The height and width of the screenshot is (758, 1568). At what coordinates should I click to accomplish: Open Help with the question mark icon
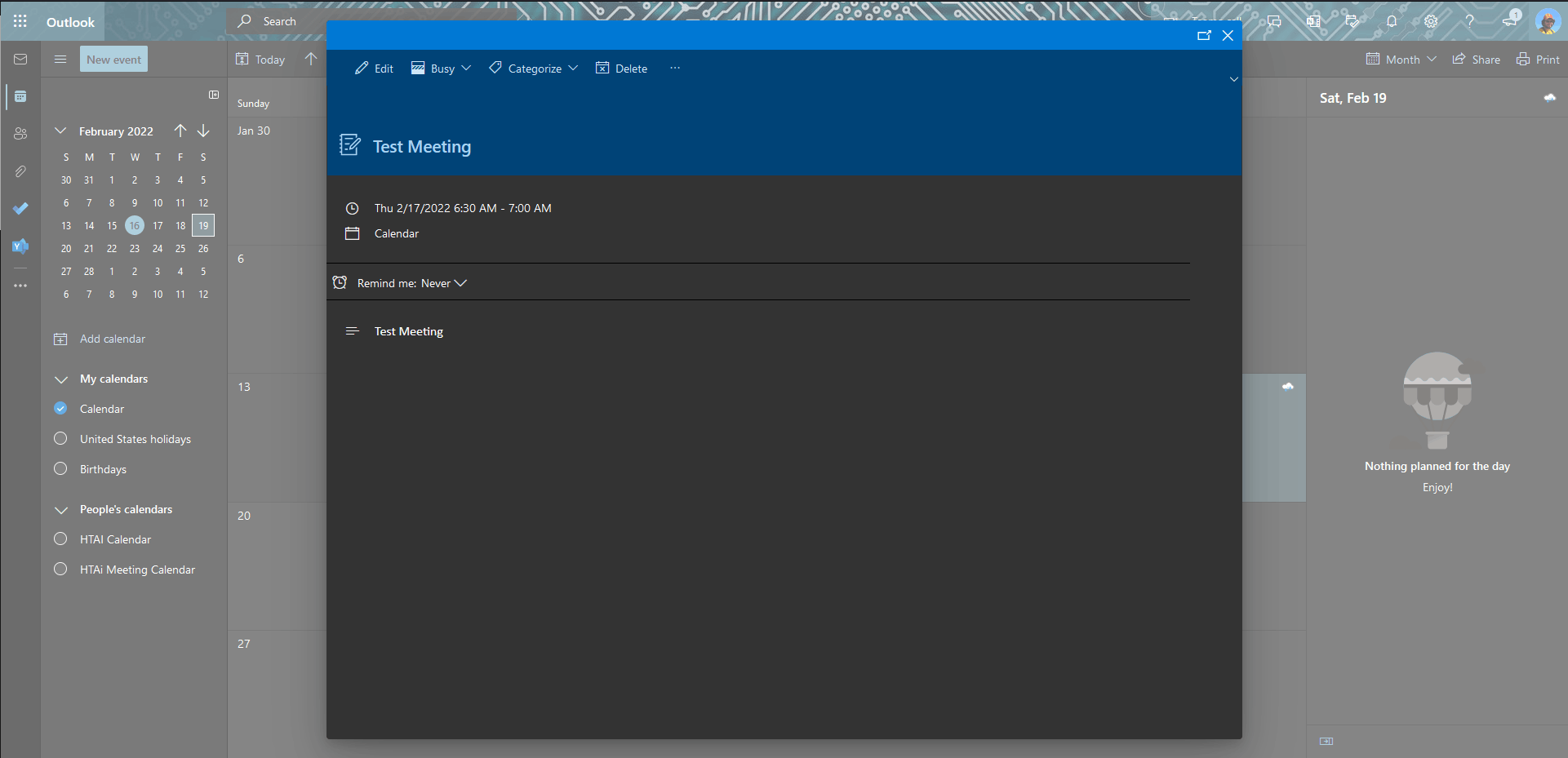pyautogui.click(x=1470, y=22)
